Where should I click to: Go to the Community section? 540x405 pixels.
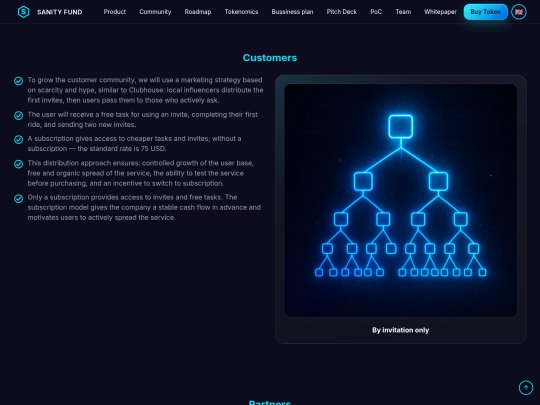[x=155, y=12]
